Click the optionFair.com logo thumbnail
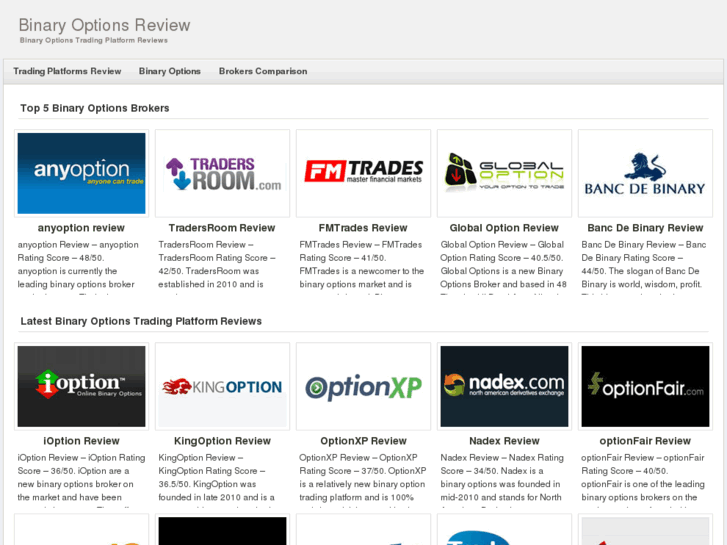Image resolution: width=727 pixels, height=545 pixels. [645, 386]
